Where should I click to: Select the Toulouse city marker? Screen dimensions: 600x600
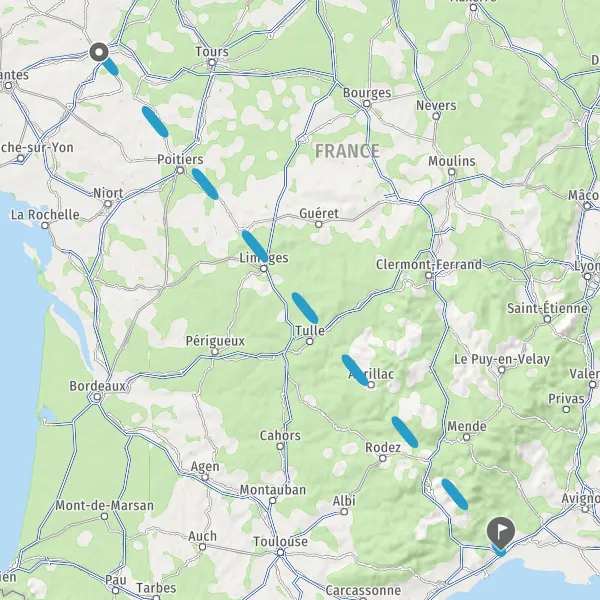coord(280,552)
